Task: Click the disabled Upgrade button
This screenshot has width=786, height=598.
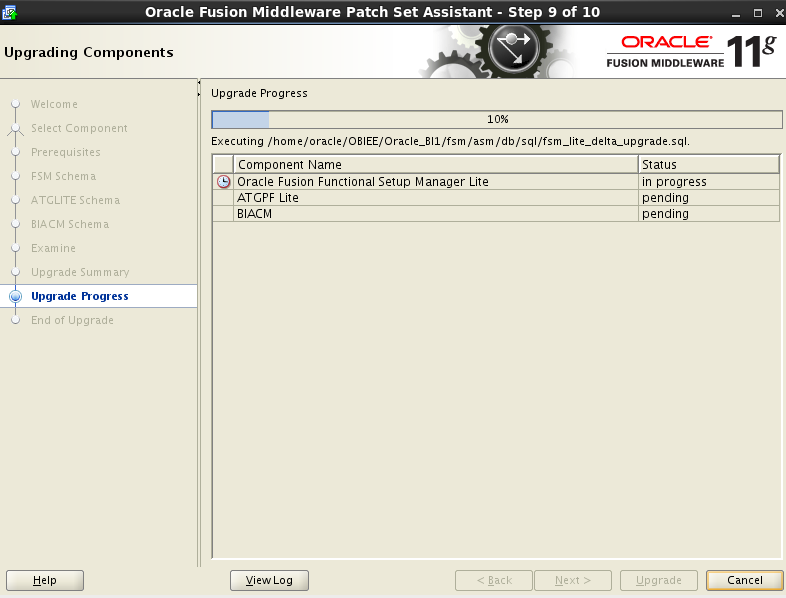Action: coord(659,580)
